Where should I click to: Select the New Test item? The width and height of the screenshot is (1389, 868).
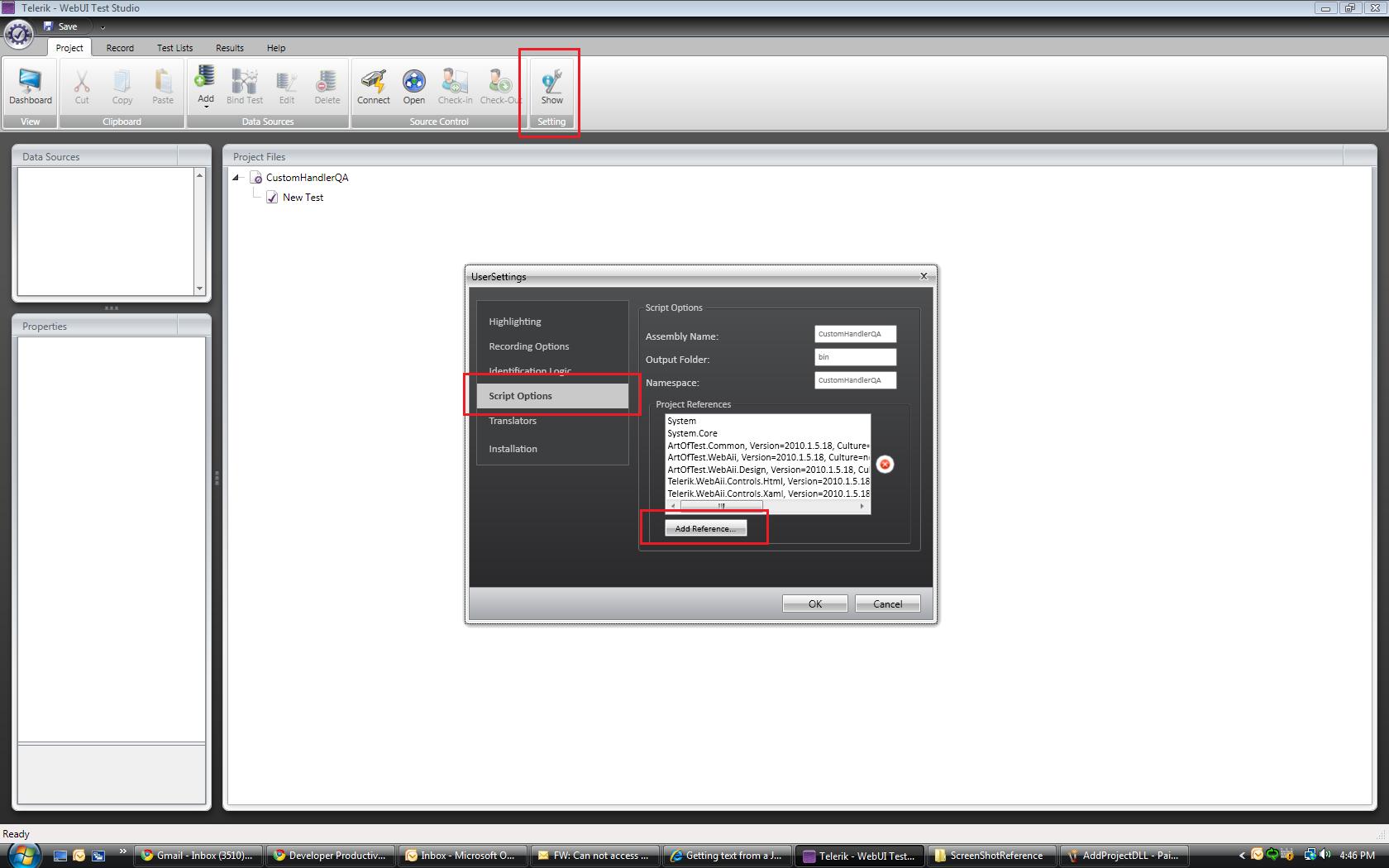click(303, 198)
